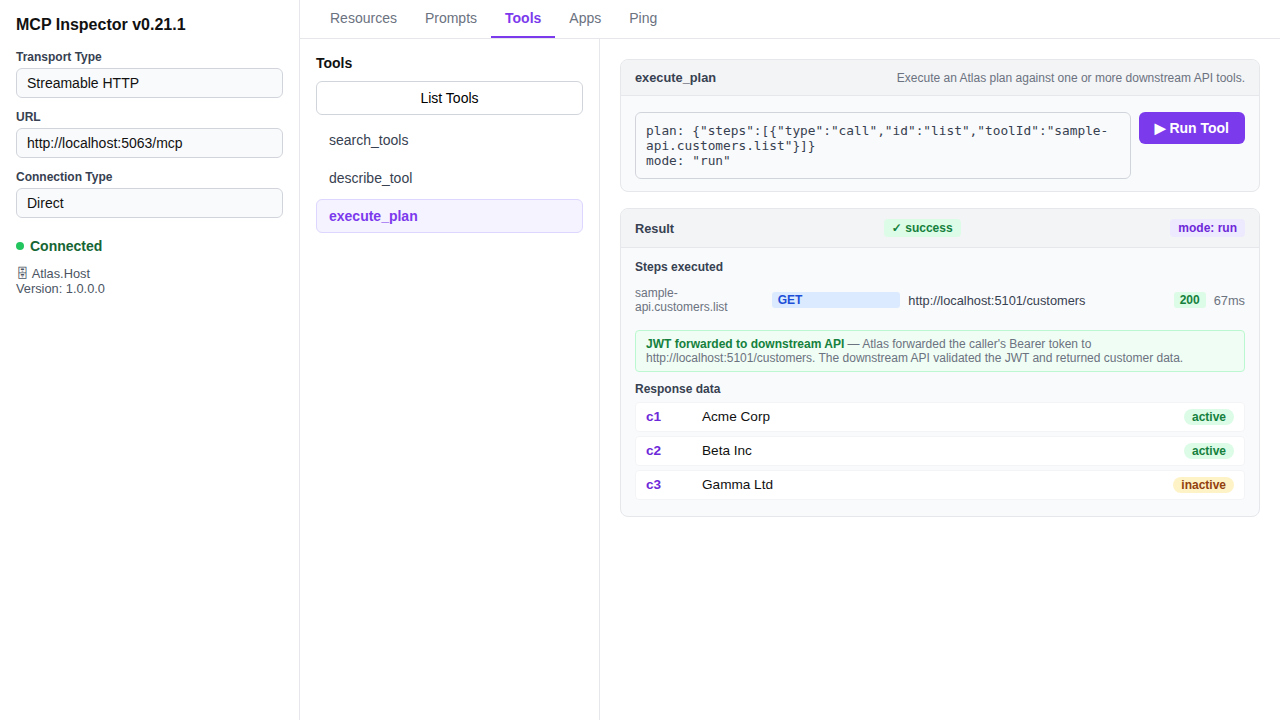Click the server icon beside Atlas.Host
This screenshot has width=1280, height=720.
(x=22, y=272)
